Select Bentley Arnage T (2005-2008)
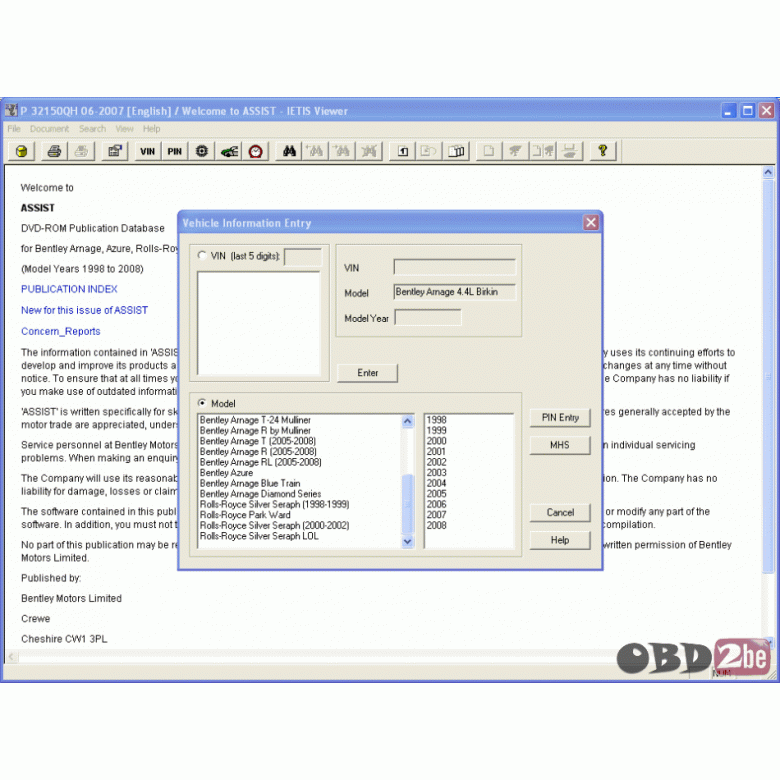780x780 pixels. [258, 441]
